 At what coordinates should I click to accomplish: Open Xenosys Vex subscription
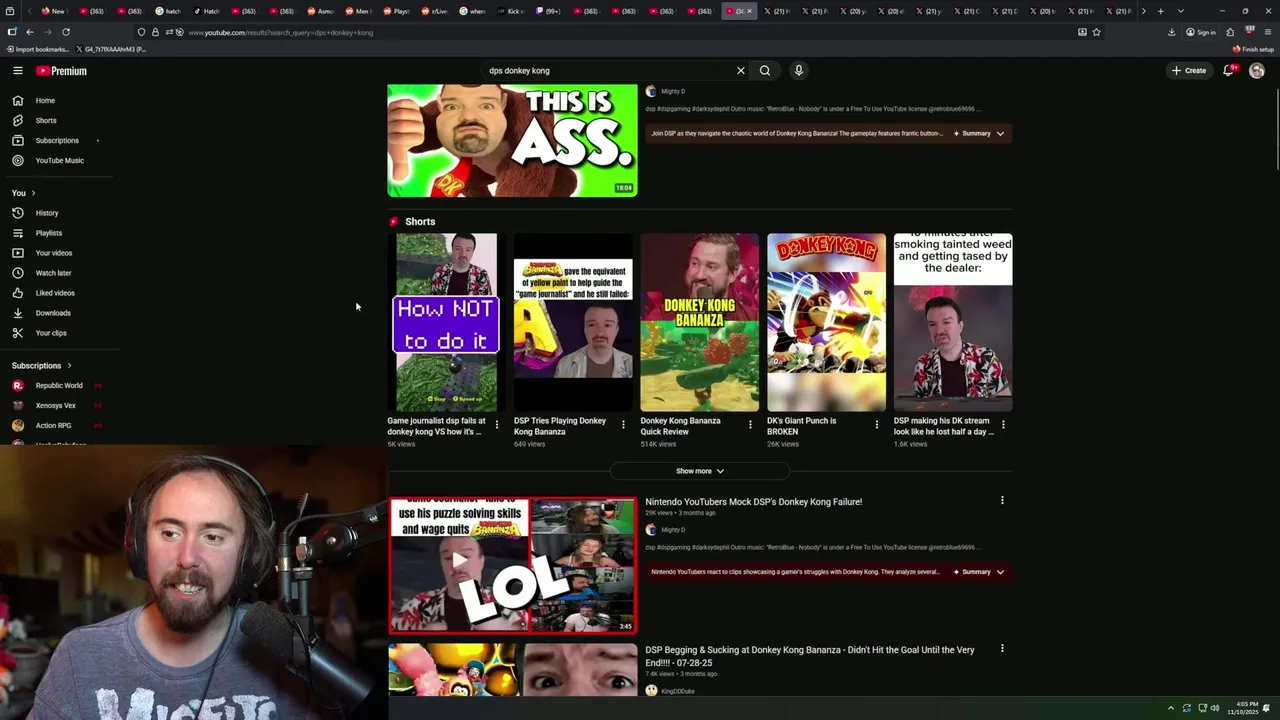56,405
